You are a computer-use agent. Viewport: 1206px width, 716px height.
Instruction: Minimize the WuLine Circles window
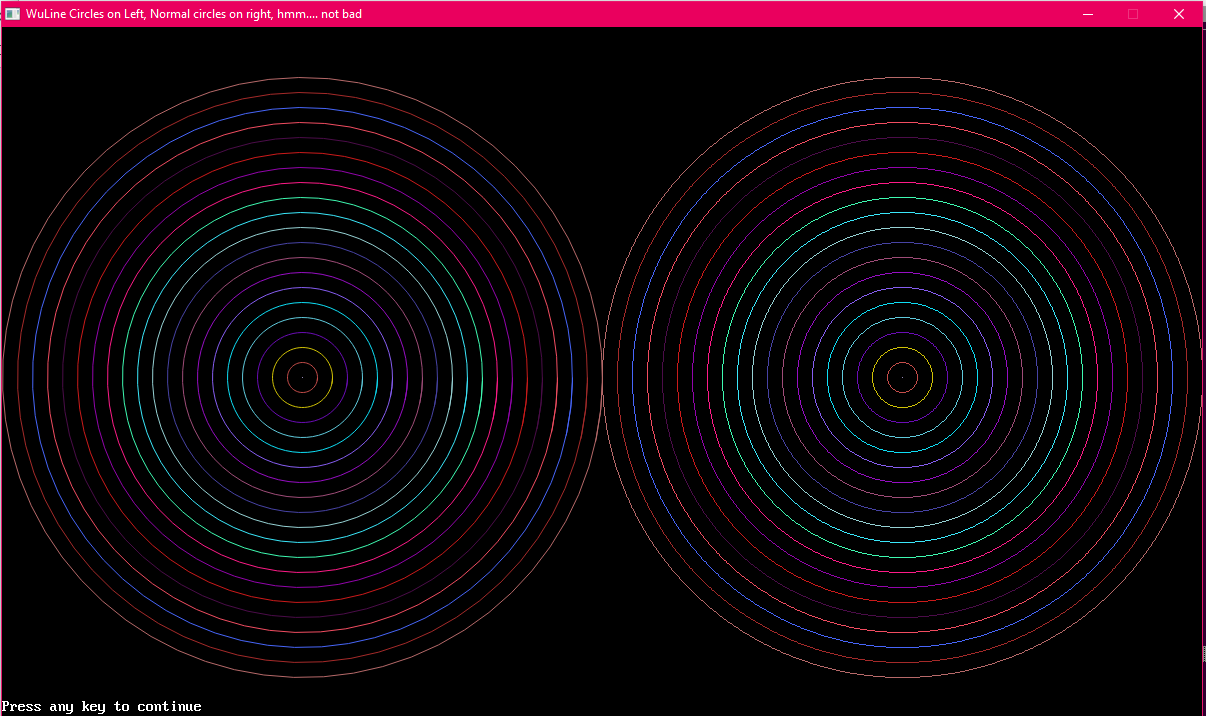click(x=1088, y=14)
